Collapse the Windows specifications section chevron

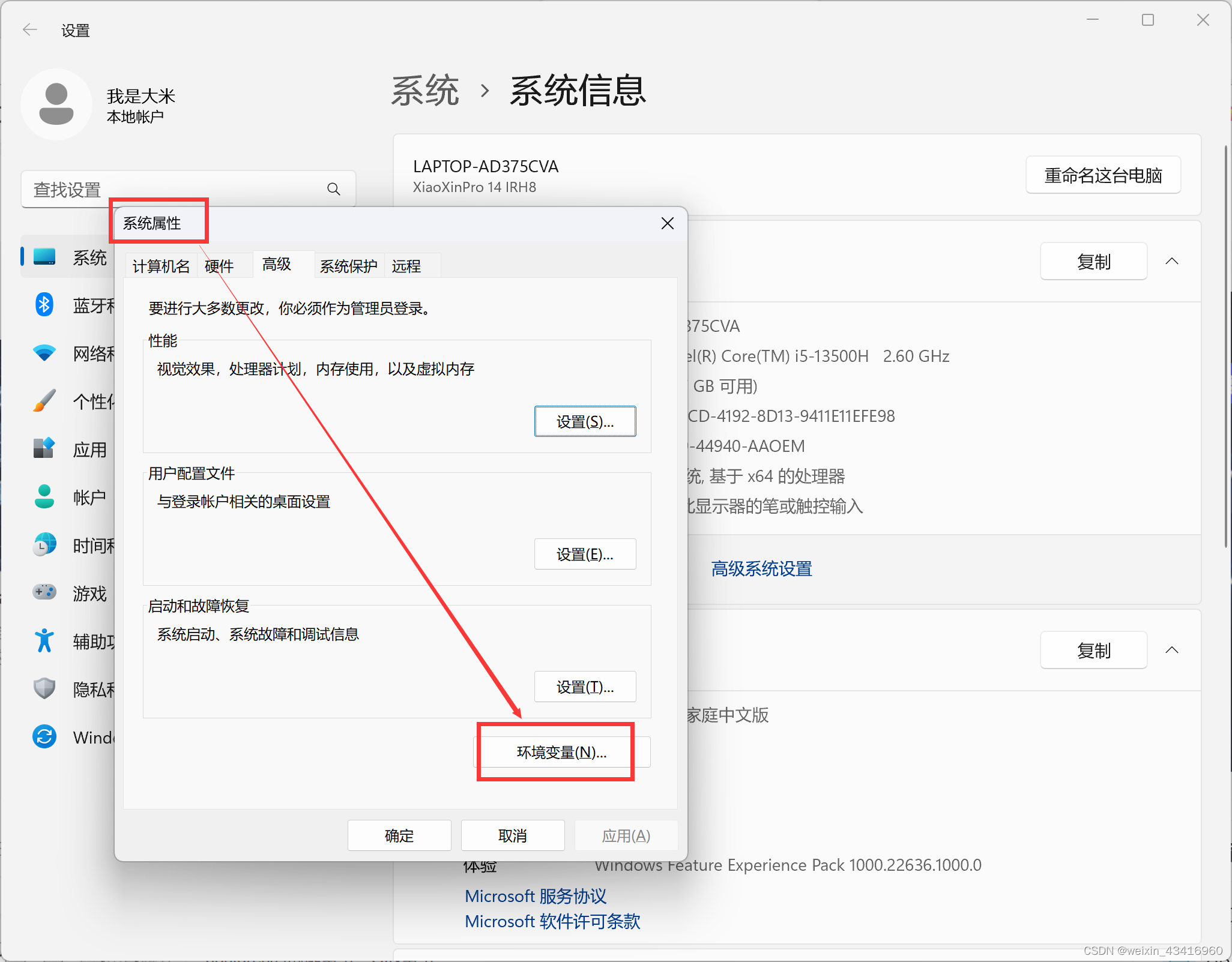pos(1172,650)
